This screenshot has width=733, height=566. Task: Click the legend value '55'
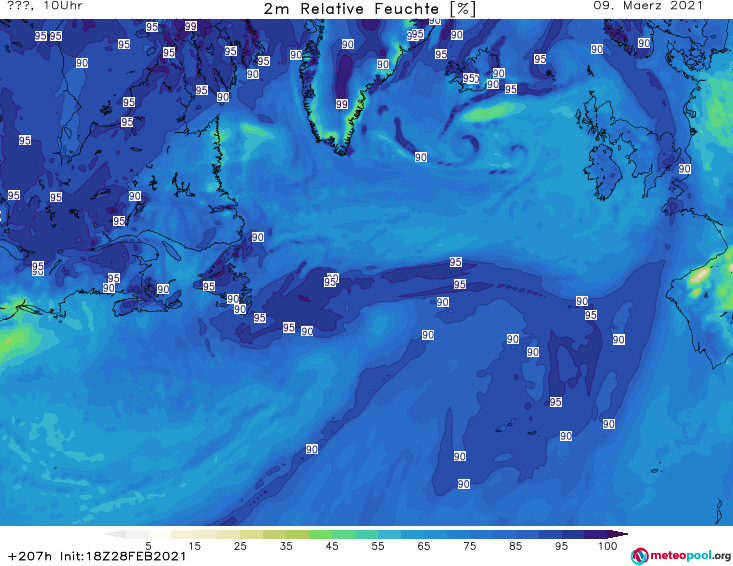click(378, 545)
